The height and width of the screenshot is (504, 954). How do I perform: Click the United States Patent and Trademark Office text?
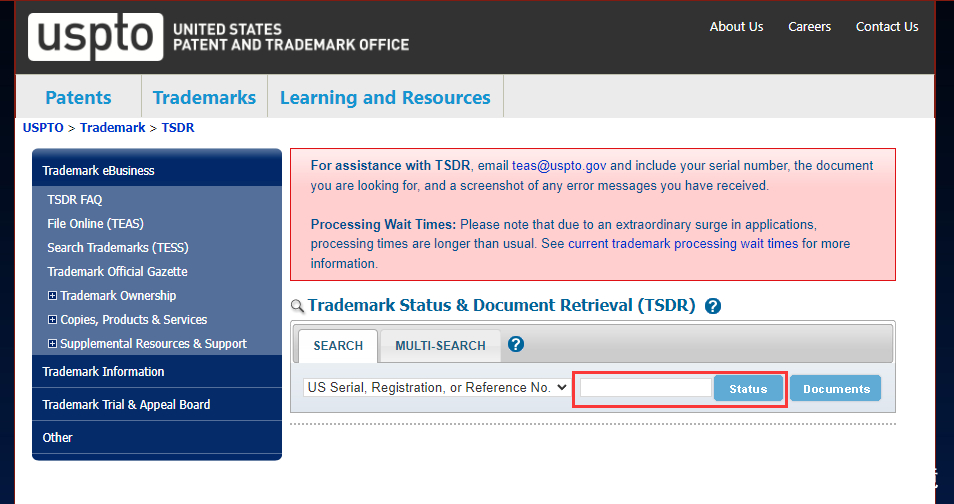[291, 37]
